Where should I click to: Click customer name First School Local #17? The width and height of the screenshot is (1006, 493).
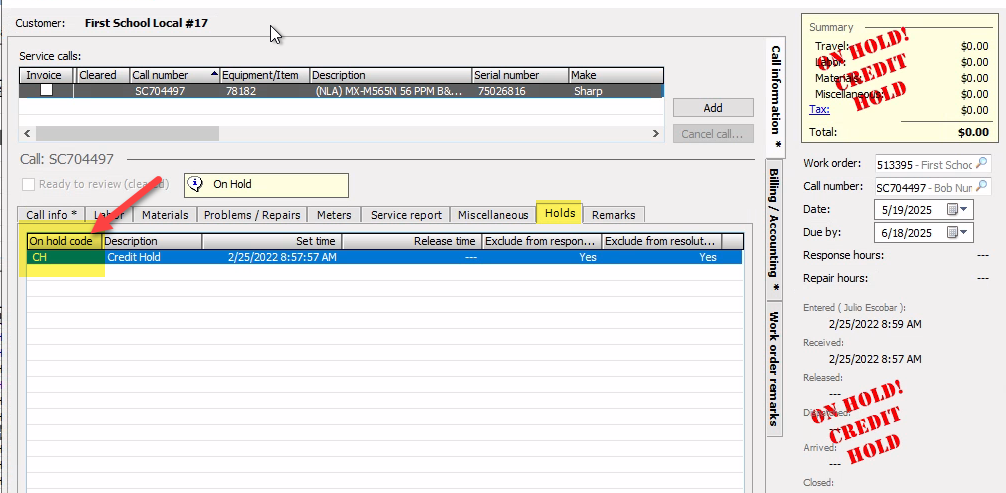146,23
